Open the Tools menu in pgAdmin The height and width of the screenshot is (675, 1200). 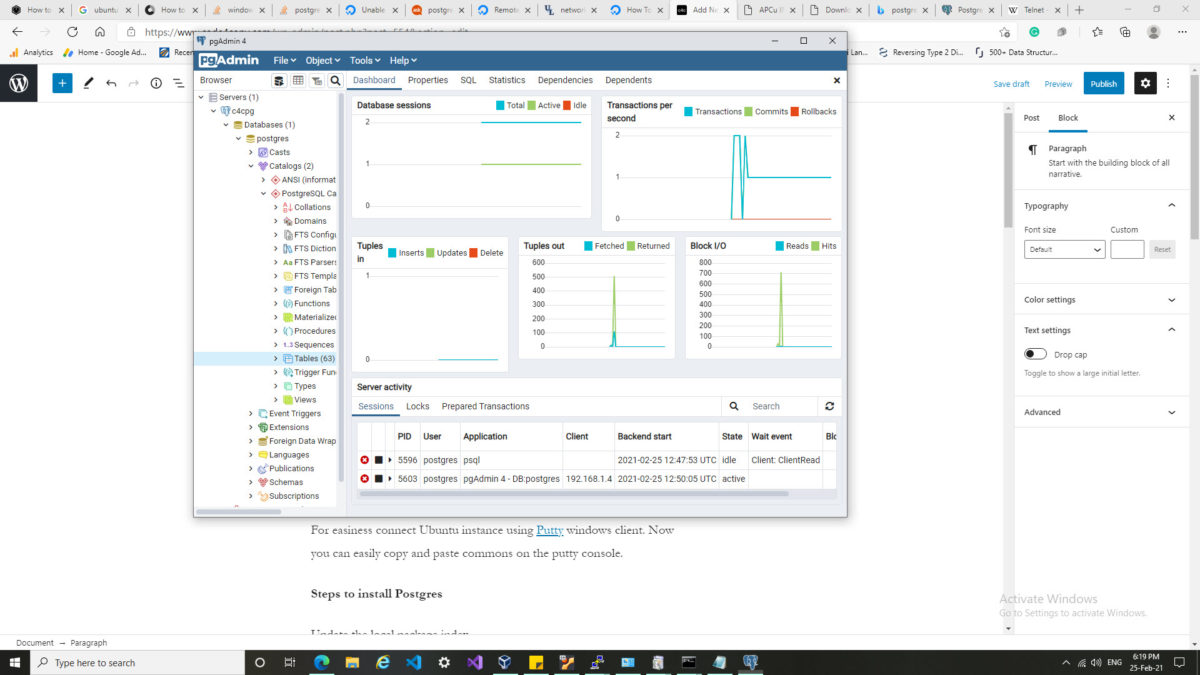pyautogui.click(x=364, y=60)
